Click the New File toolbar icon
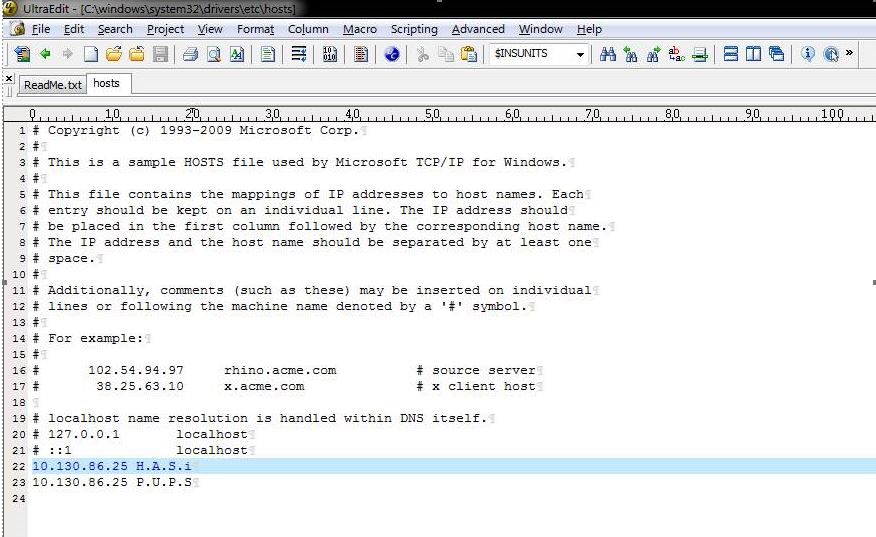The height and width of the screenshot is (537, 876). (x=91, y=55)
